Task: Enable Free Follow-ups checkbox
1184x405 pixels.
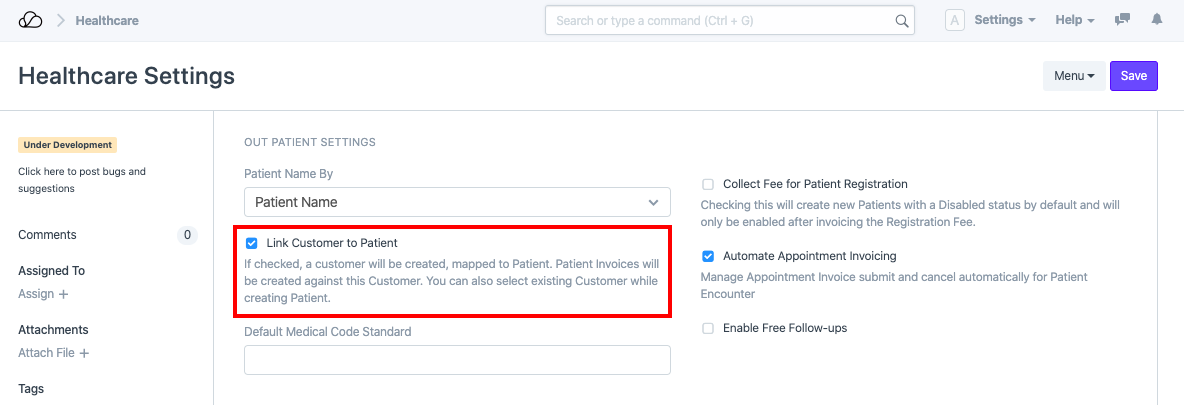Action: pos(708,328)
